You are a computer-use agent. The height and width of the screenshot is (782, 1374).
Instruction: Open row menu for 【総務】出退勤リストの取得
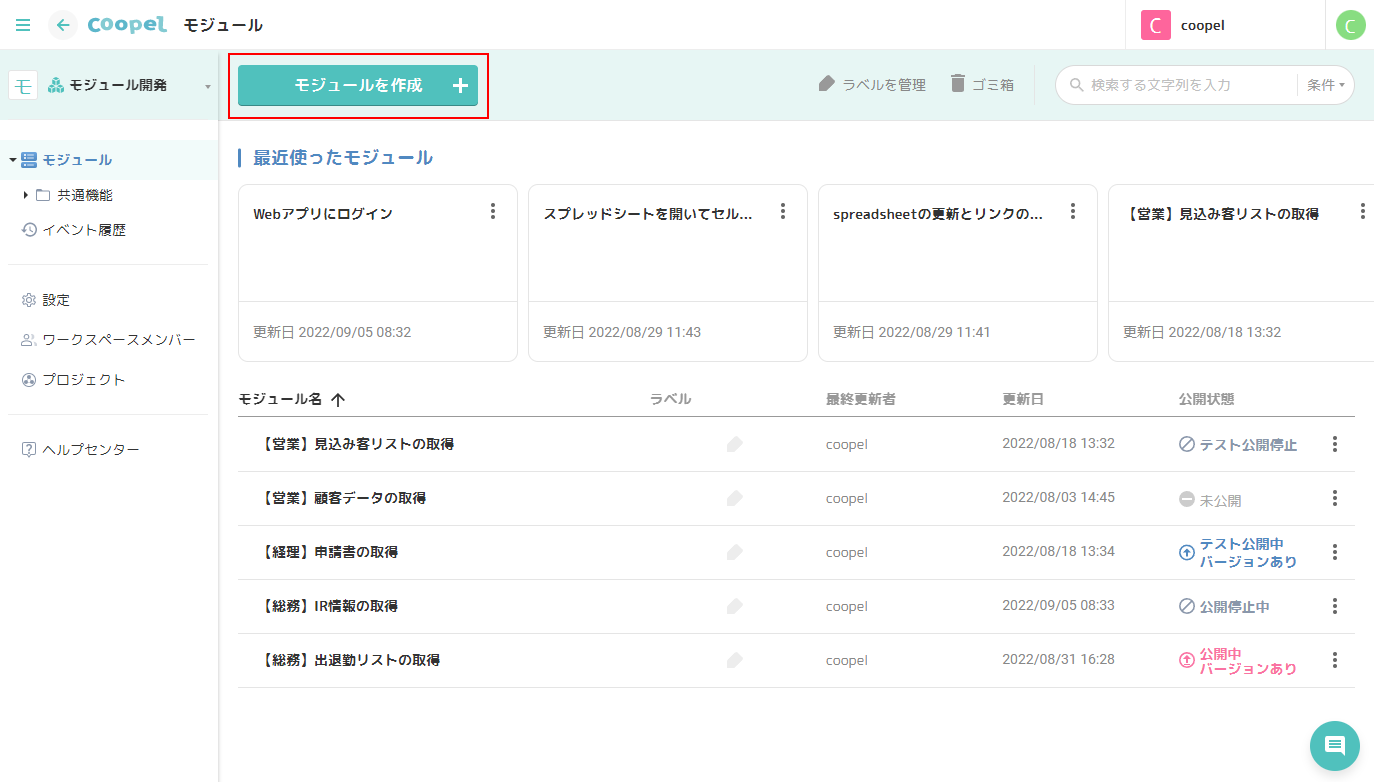(1334, 660)
